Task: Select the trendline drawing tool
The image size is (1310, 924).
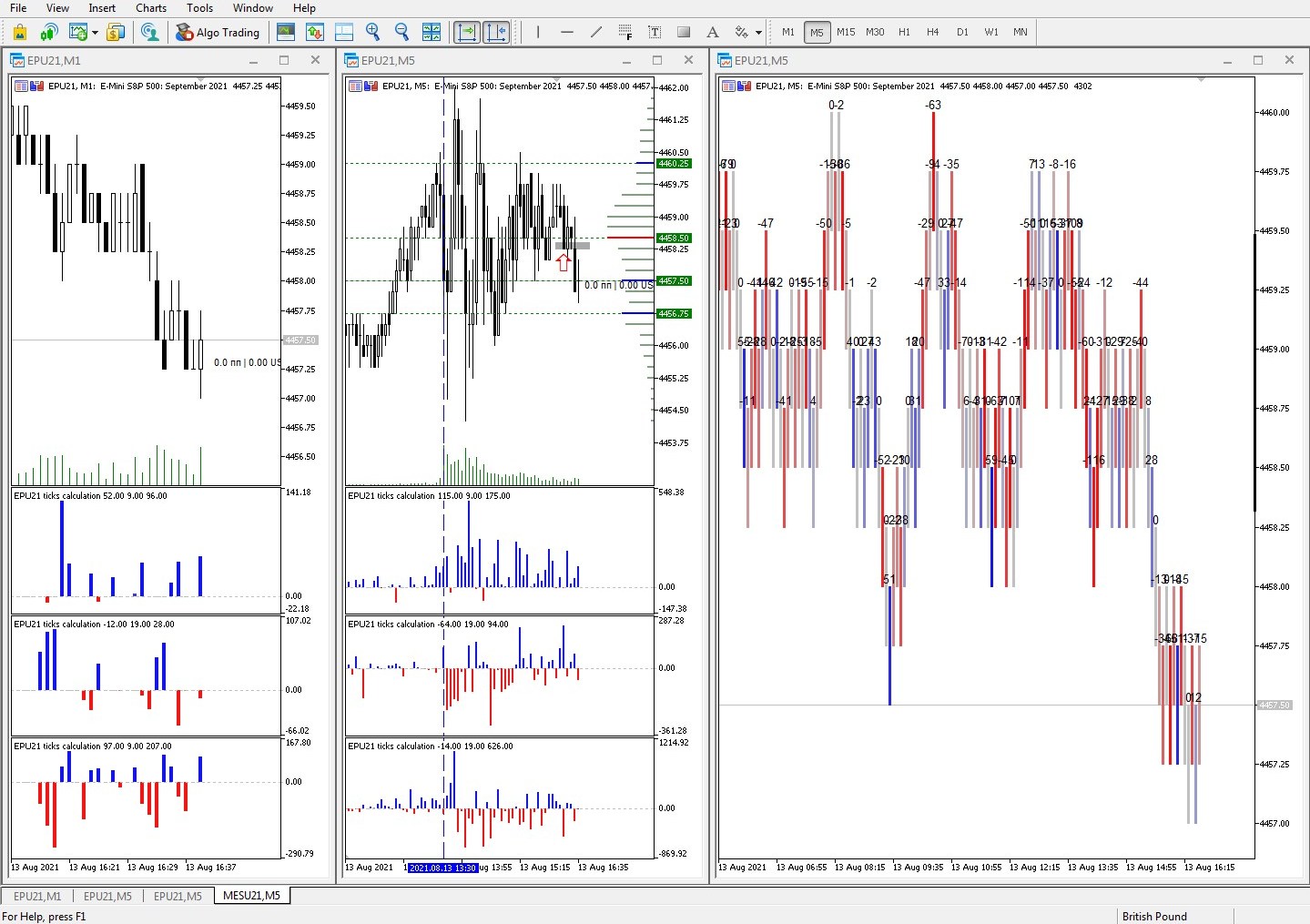Action: tap(595, 32)
